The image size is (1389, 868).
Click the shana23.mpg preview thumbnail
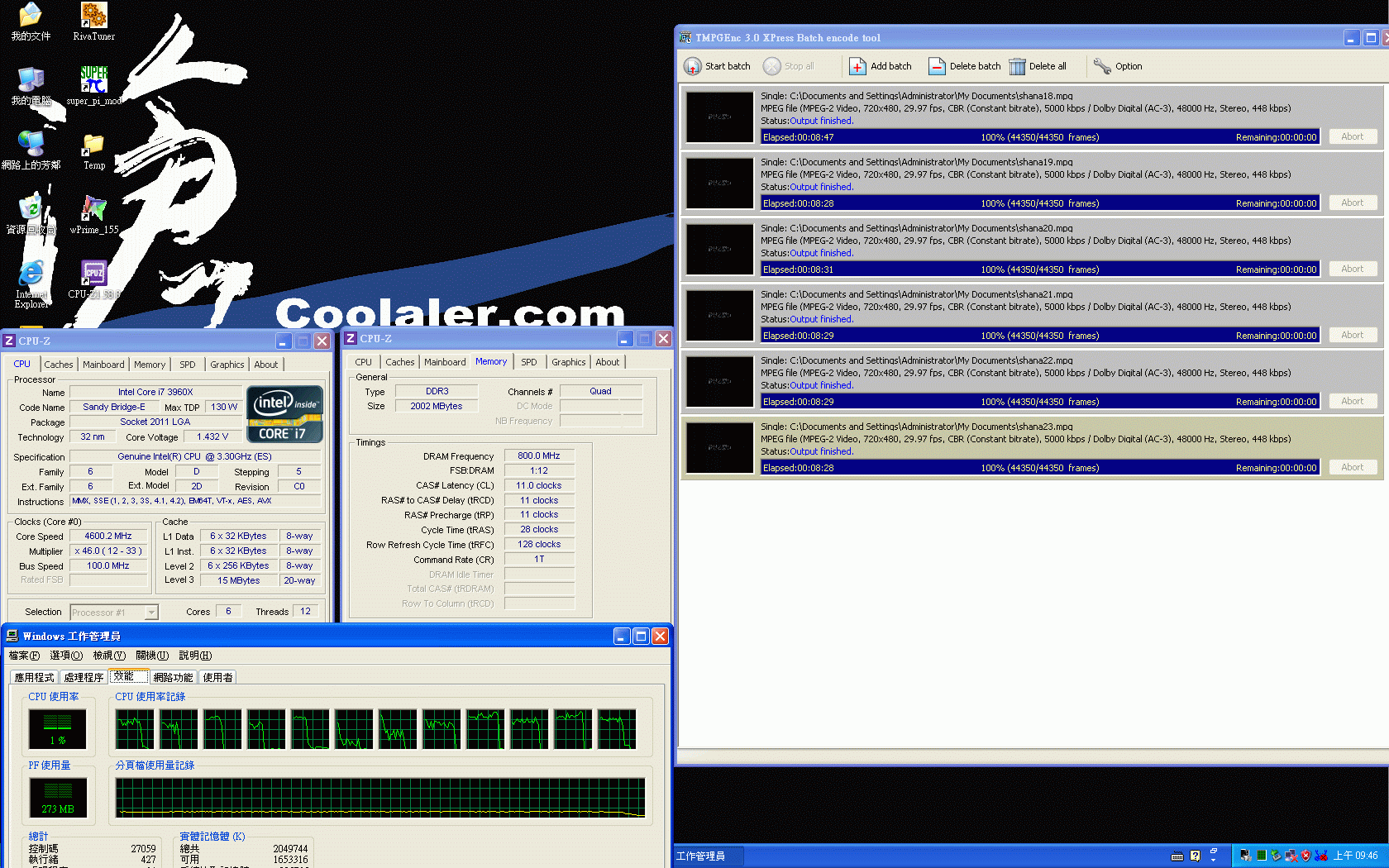click(x=720, y=448)
